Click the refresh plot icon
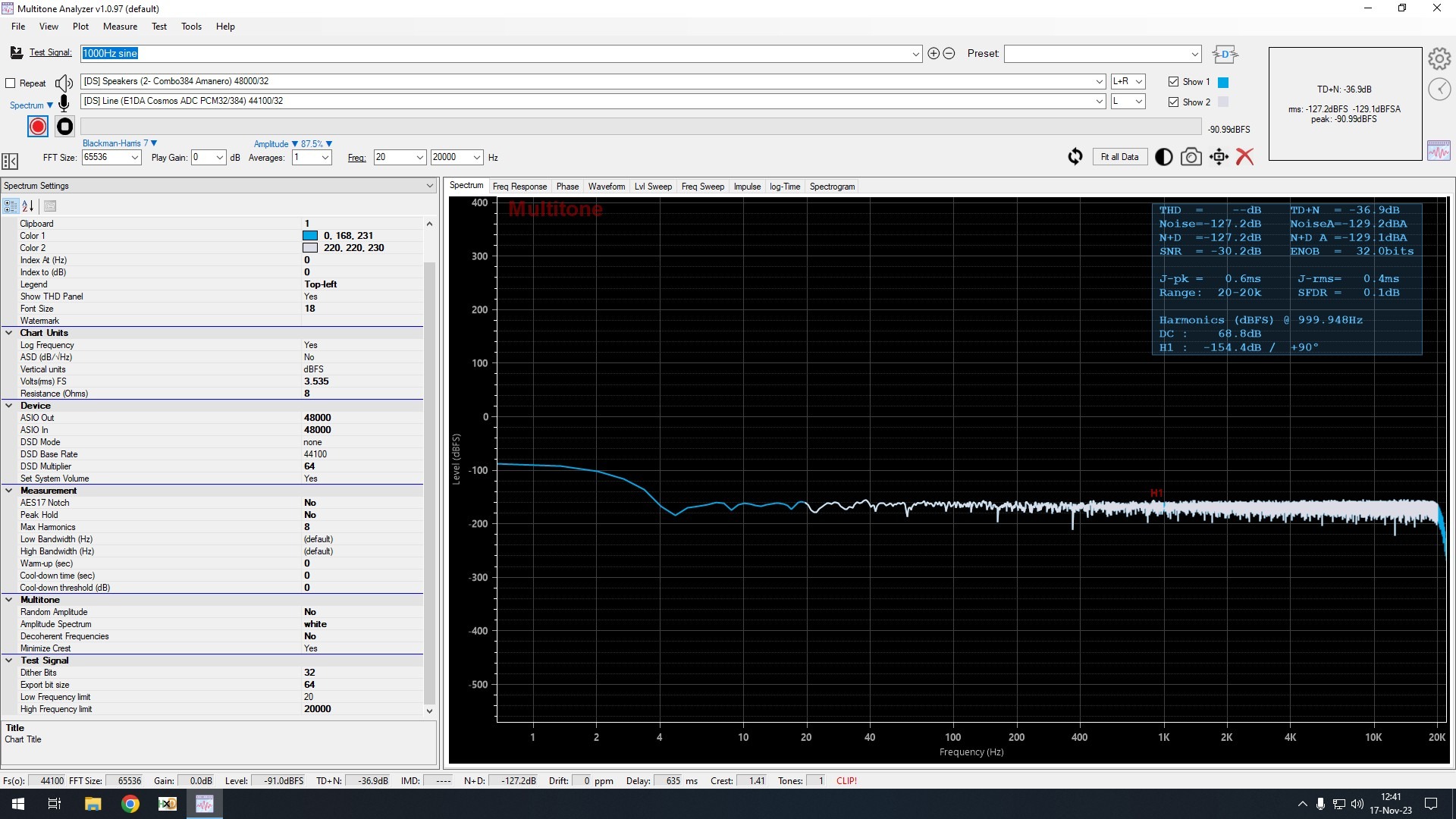 (x=1075, y=157)
